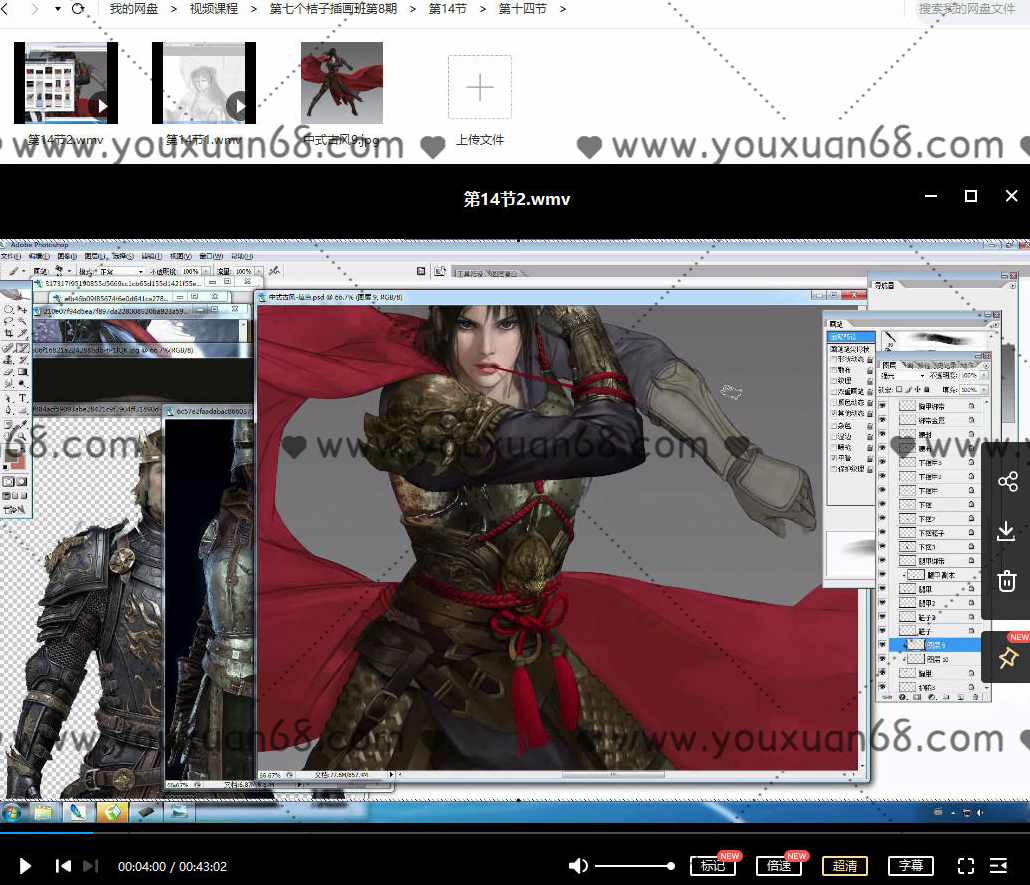Open the 中式古风 jpg image thumbnail
Screen dimensions: 1030x885
pos(342,83)
